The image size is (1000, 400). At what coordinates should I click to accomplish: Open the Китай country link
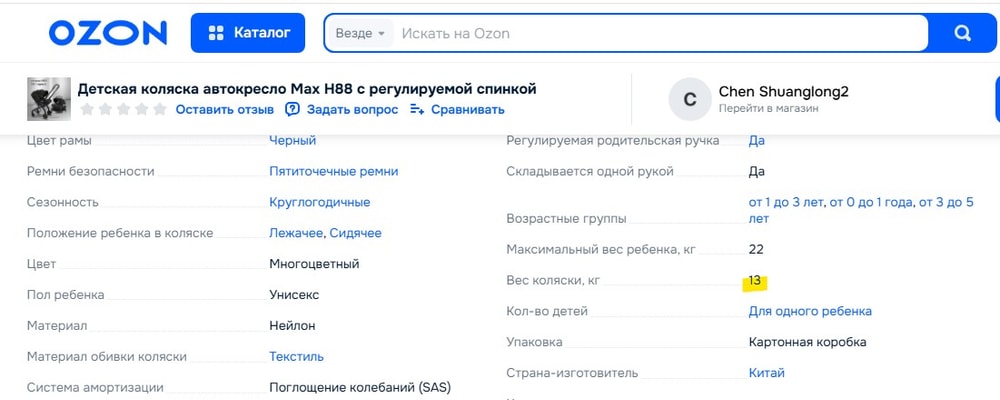767,373
